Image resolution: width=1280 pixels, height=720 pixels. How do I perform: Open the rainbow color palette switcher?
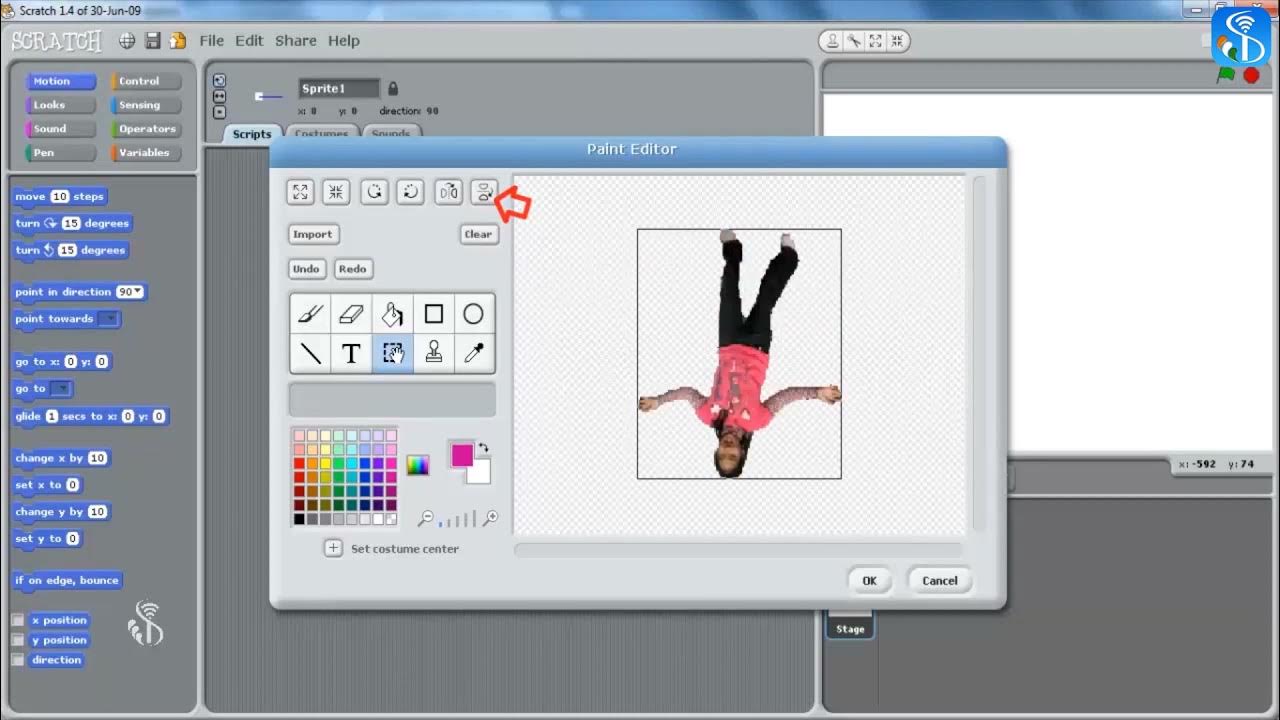tap(417, 465)
